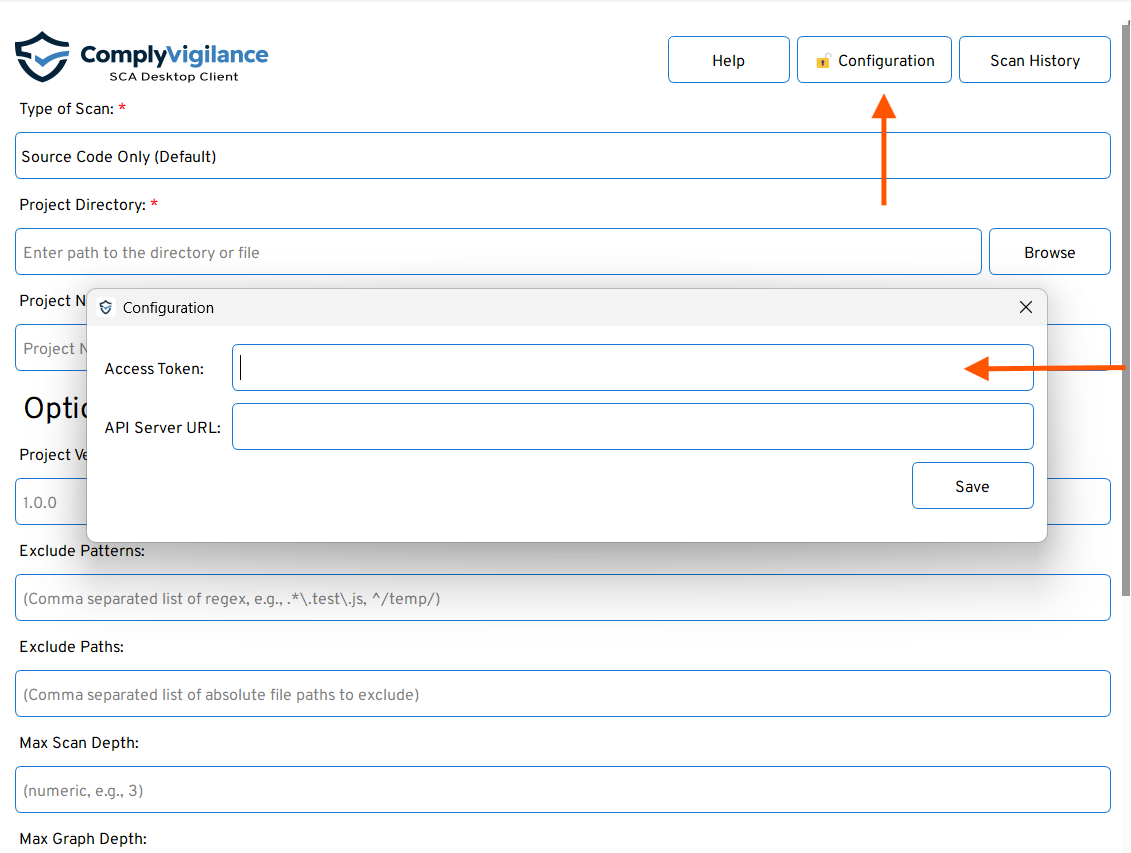Focus the Project Directory path field
This screenshot has width=1131, height=853.
coord(497,252)
